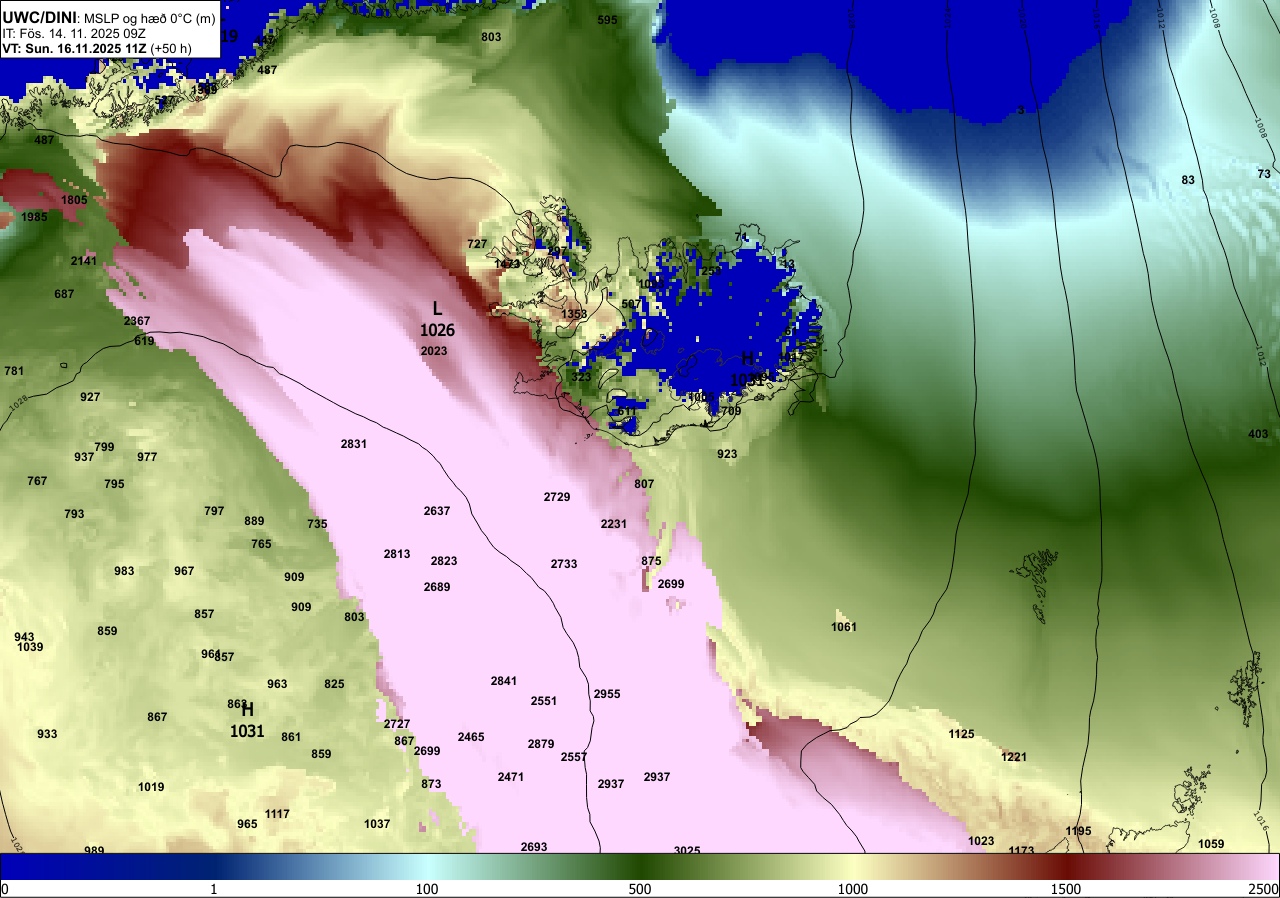Select the value '1019'
Viewport: 1280px width, 898px height.
pos(151,787)
